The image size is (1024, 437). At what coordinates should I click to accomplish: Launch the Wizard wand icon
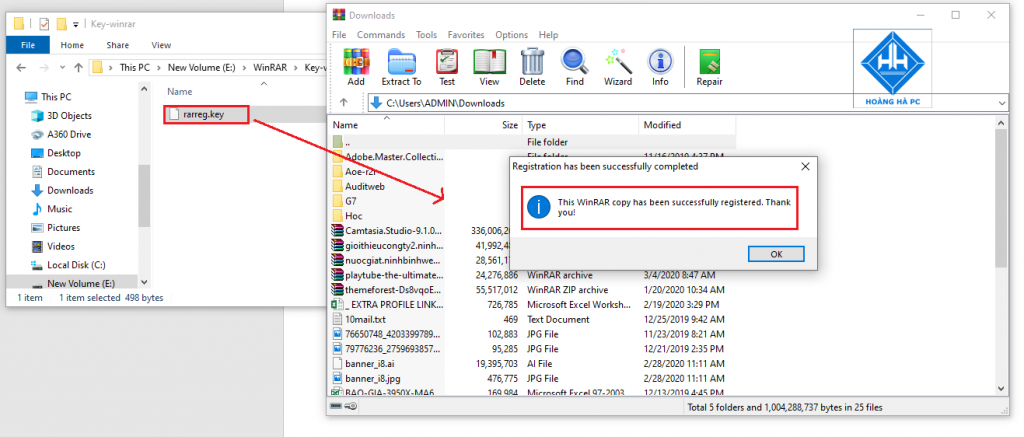618,67
